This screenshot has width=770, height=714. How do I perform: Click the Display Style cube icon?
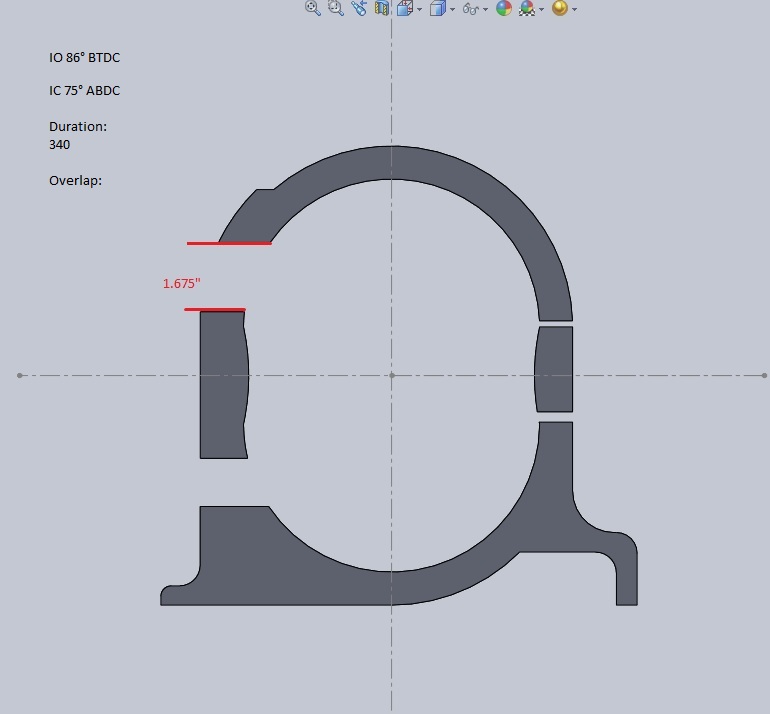[x=437, y=8]
